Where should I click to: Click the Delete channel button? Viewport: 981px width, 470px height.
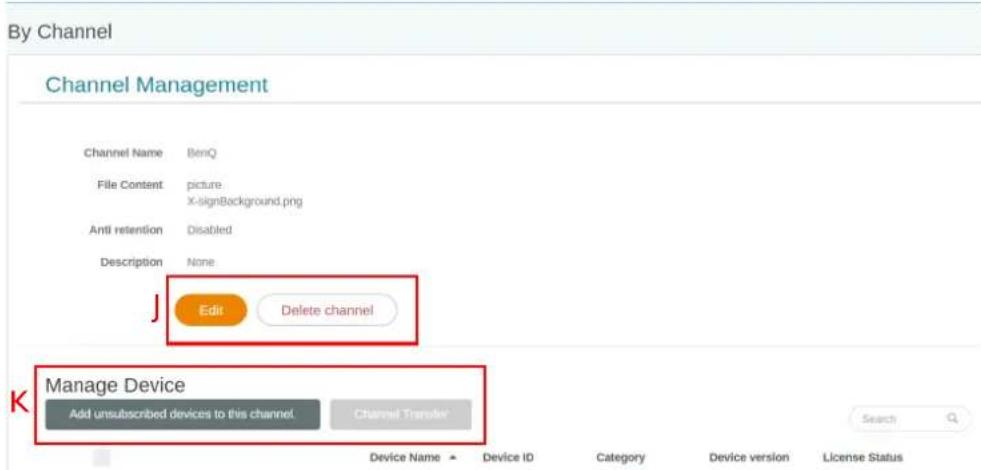pos(327,310)
